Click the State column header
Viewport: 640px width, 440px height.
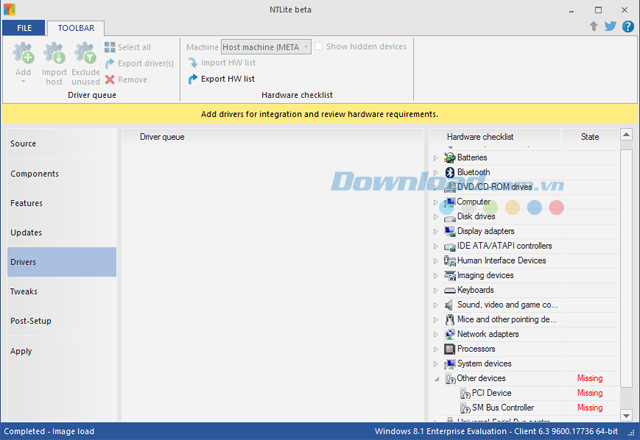click(590, 136)
